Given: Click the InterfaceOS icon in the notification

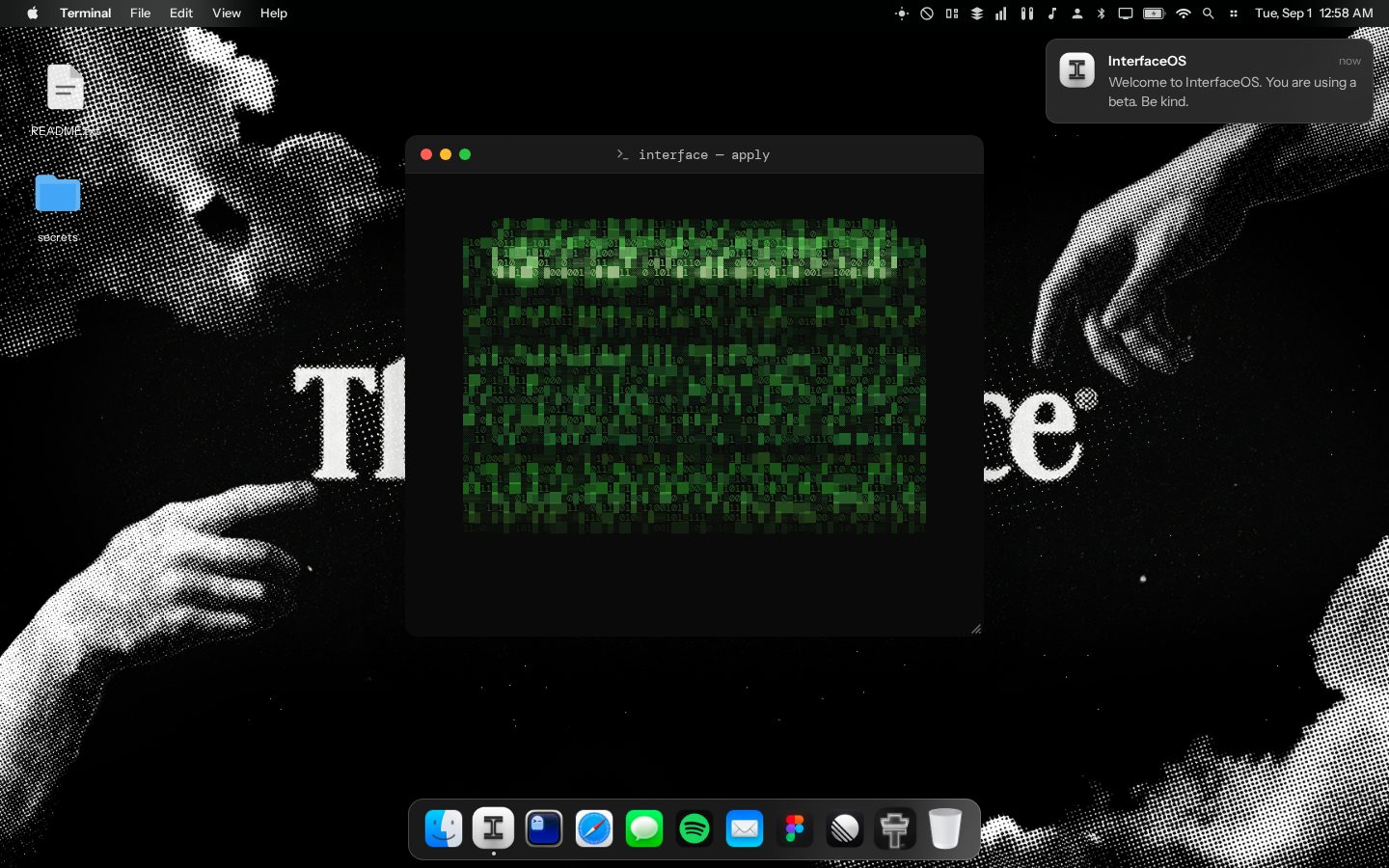Looking at the screenshot, I should (1077, 70).
